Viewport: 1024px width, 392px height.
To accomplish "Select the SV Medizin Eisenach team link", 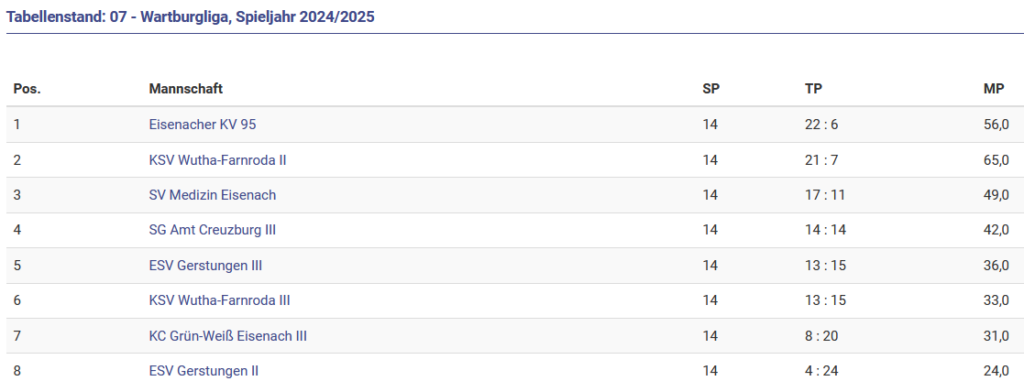I will pyautogui.click(x=212, y=195).
